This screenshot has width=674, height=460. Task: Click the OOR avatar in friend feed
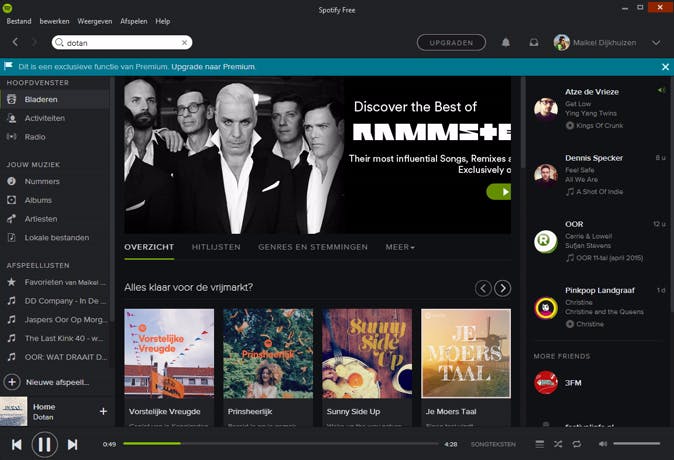(x=546, y=241)
